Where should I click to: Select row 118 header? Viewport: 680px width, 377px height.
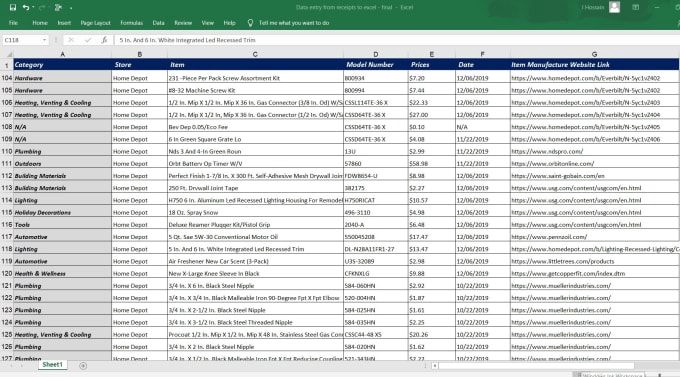7,249
